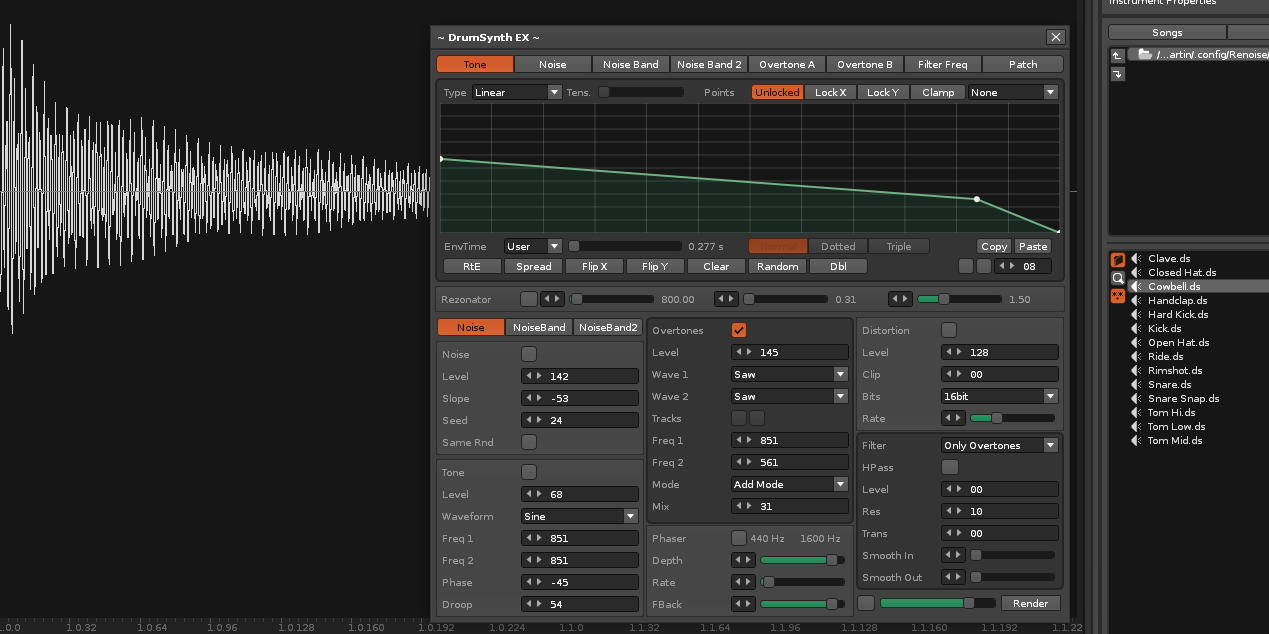Click the Phaser Depth slider
The height and width of the screenshot is (634, 1269).
pyautogui.click(x=803, y=560)
